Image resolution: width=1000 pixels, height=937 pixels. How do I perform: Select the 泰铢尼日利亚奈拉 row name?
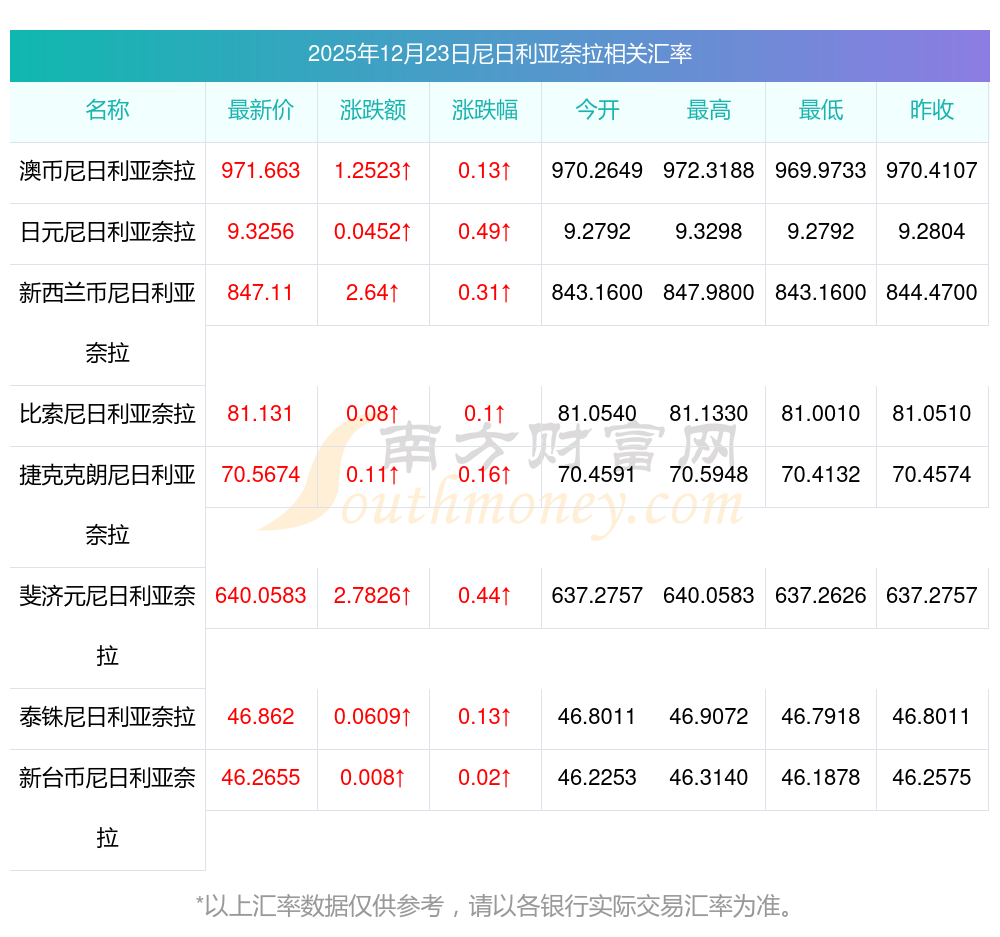tap(107, 717)
